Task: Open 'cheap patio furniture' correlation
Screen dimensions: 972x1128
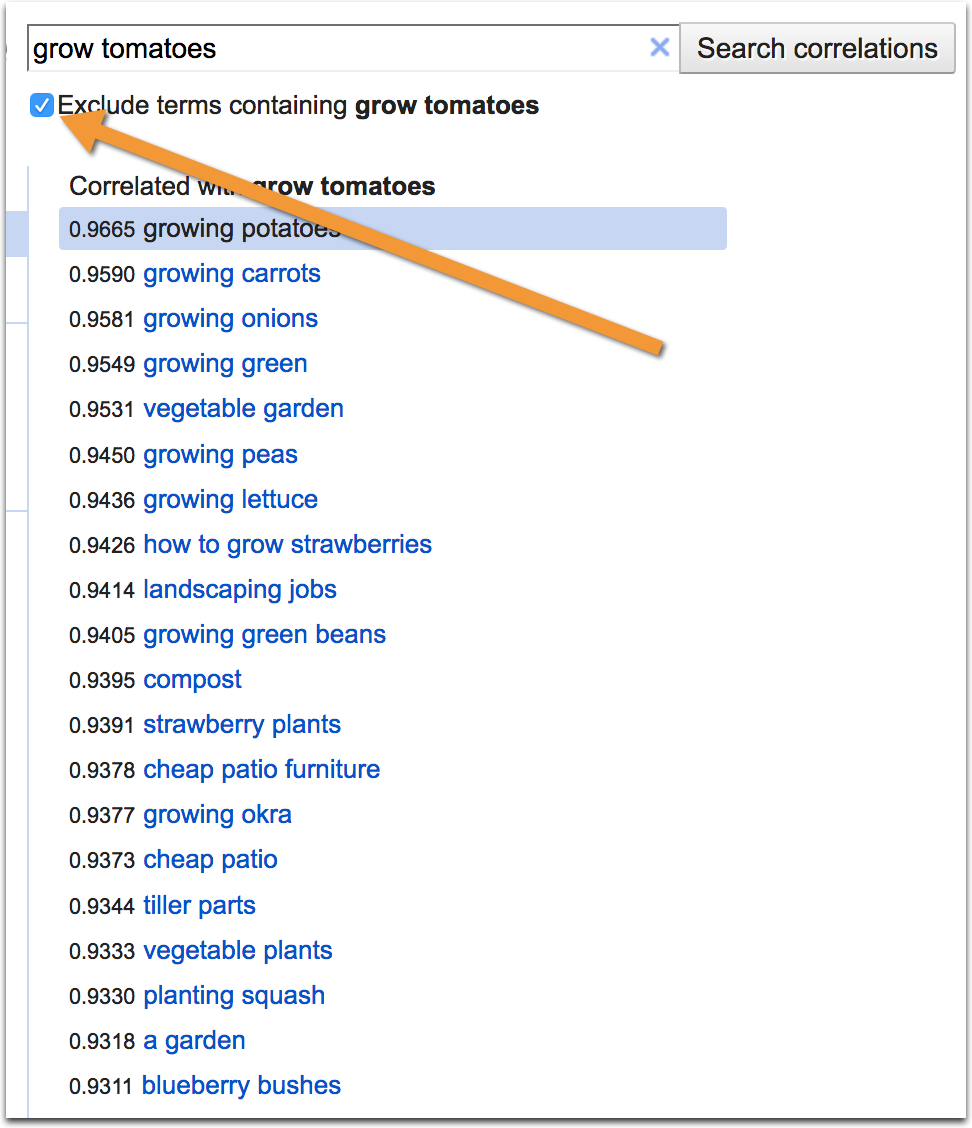Action: [261, 770]
